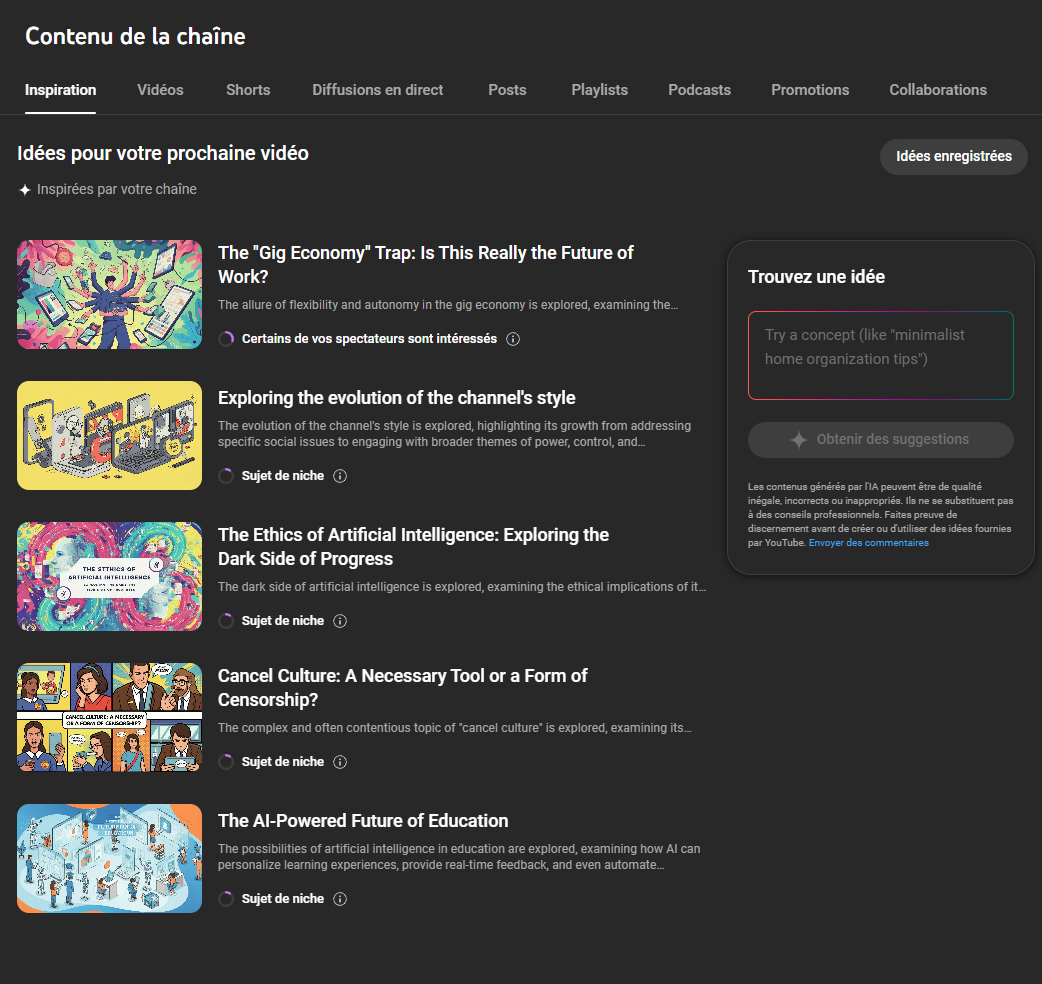Viewport: 1042px width, 984px height.
Task: Click info icon for "Exploring the evolution" idea
Action: tap(340, 476)
